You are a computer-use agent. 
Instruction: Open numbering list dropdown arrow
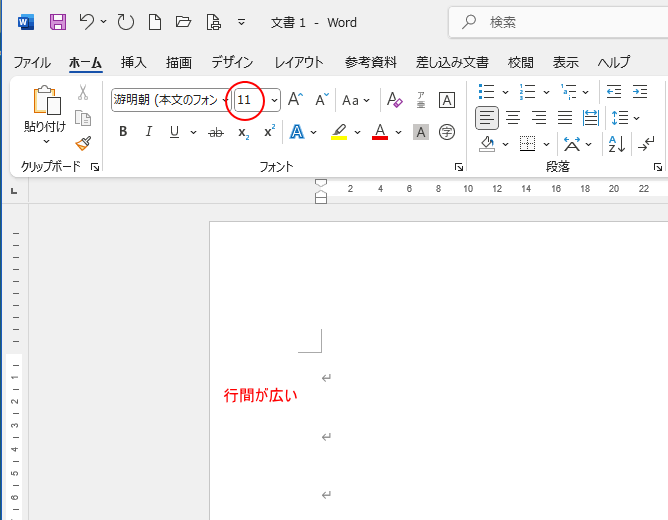click(x=546, y=92)
